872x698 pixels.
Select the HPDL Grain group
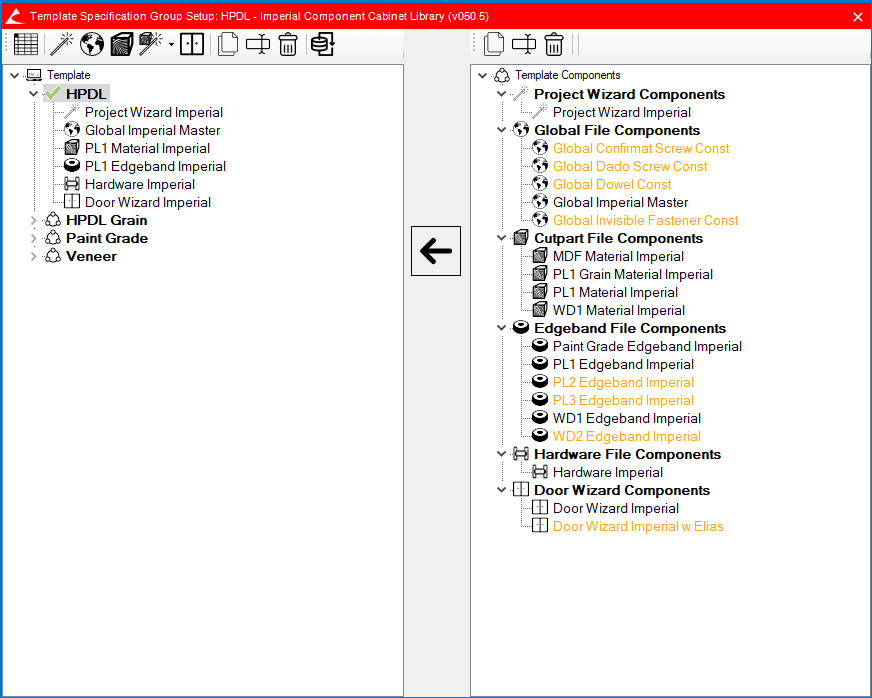tap(107, 220)
